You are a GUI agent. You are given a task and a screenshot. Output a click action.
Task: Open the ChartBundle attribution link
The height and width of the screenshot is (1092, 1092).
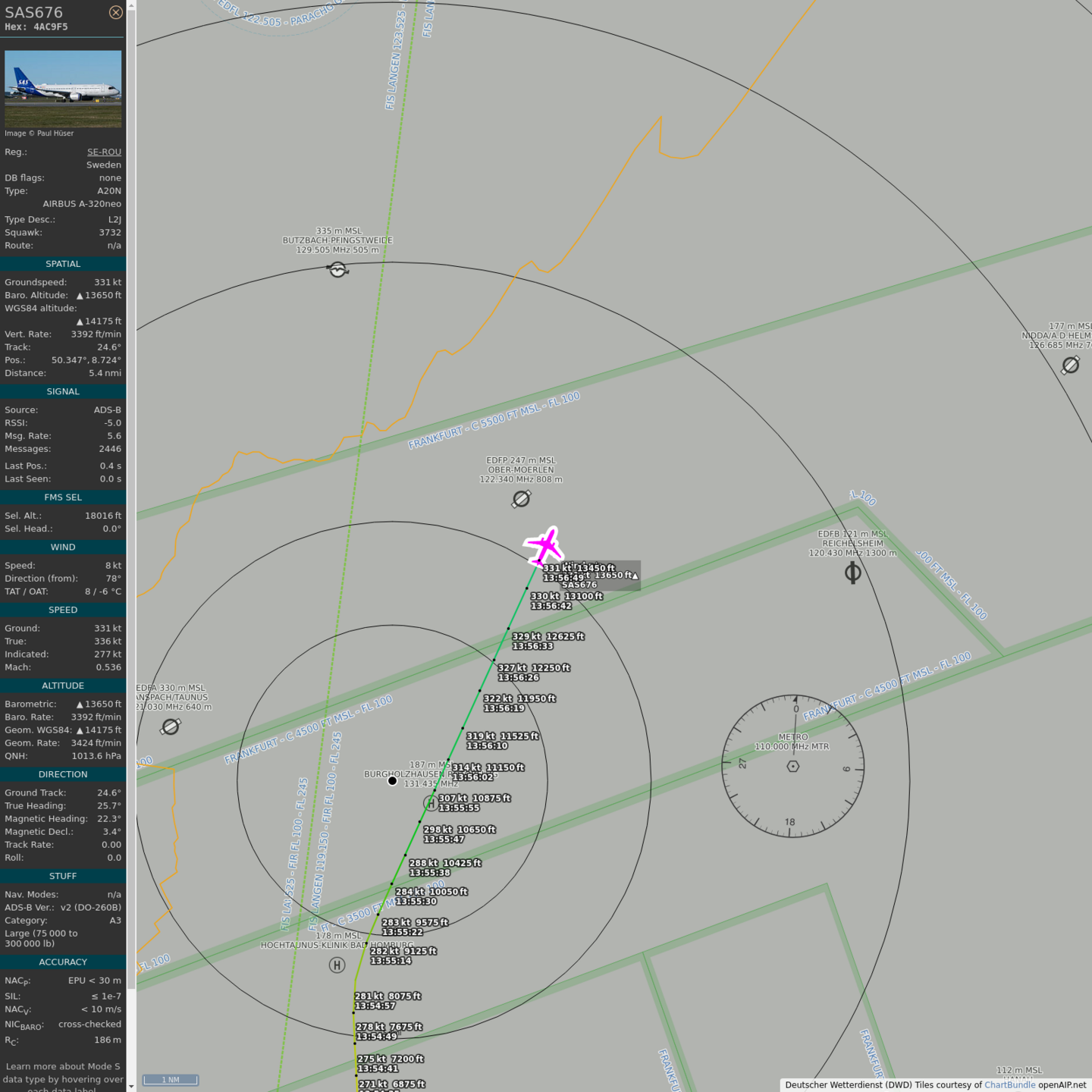[x=1009, y=1084]
